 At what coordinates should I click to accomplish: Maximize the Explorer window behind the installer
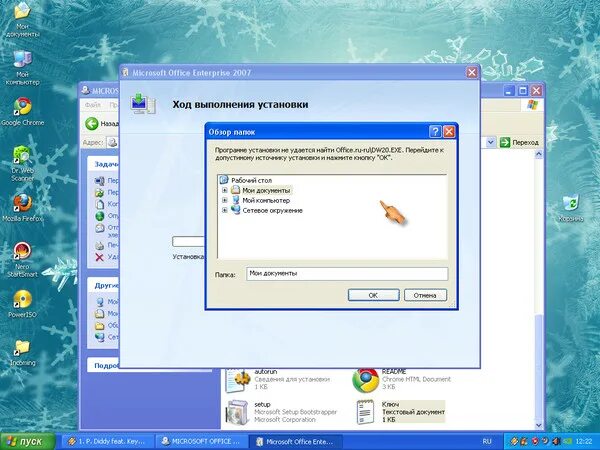click(523, 91)
